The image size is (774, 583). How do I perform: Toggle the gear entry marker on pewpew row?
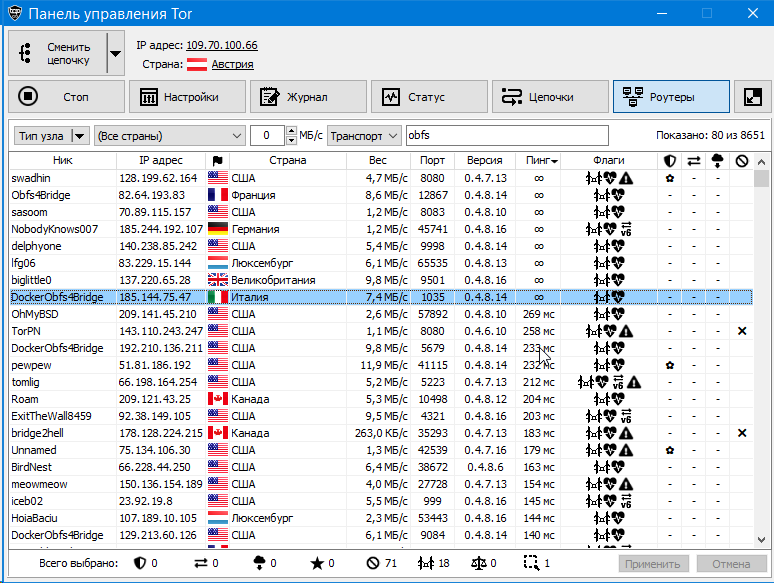pos(670,365)
